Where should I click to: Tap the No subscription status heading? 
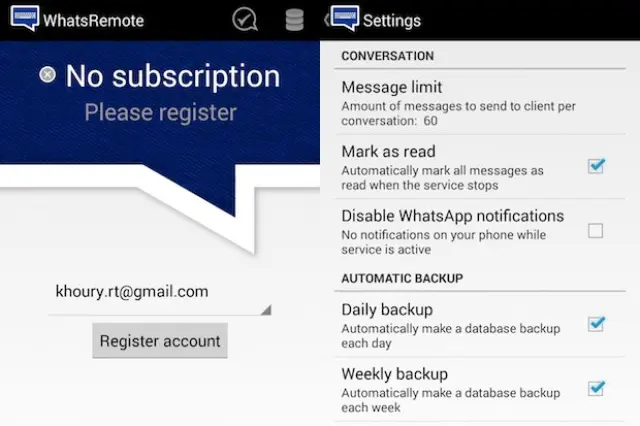172,76
